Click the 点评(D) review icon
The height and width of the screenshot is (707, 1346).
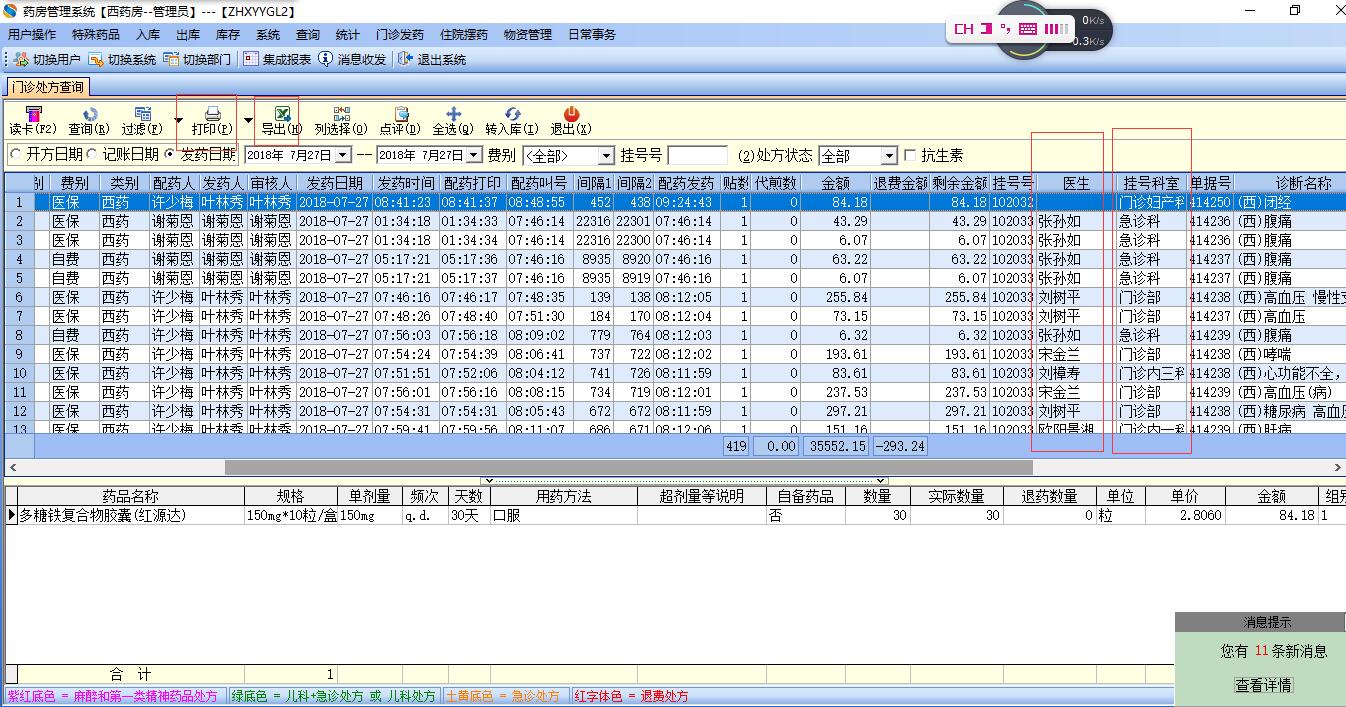(x=400, y=121)
